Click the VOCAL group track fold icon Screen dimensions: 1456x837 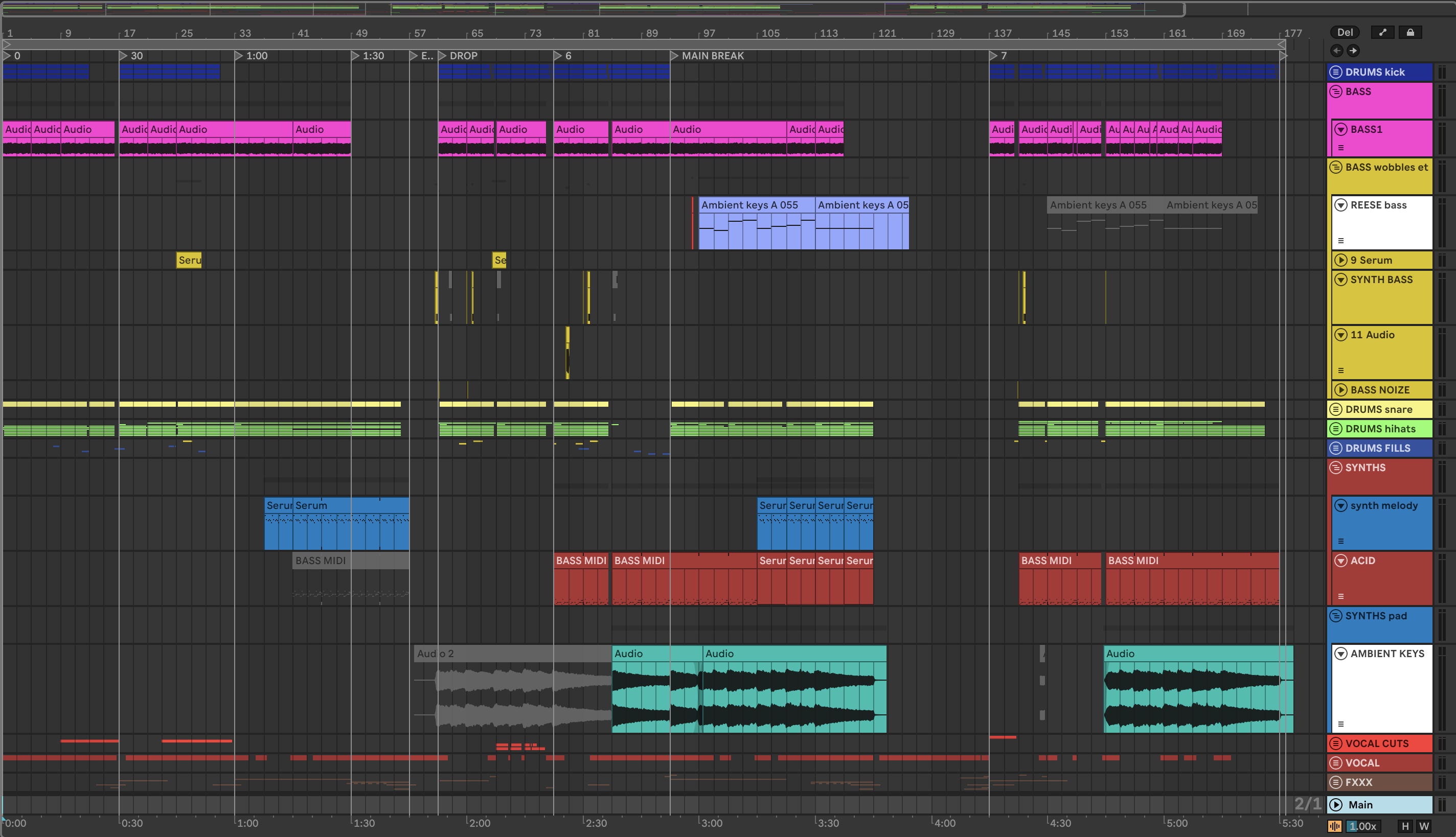tap(1336, 763)
